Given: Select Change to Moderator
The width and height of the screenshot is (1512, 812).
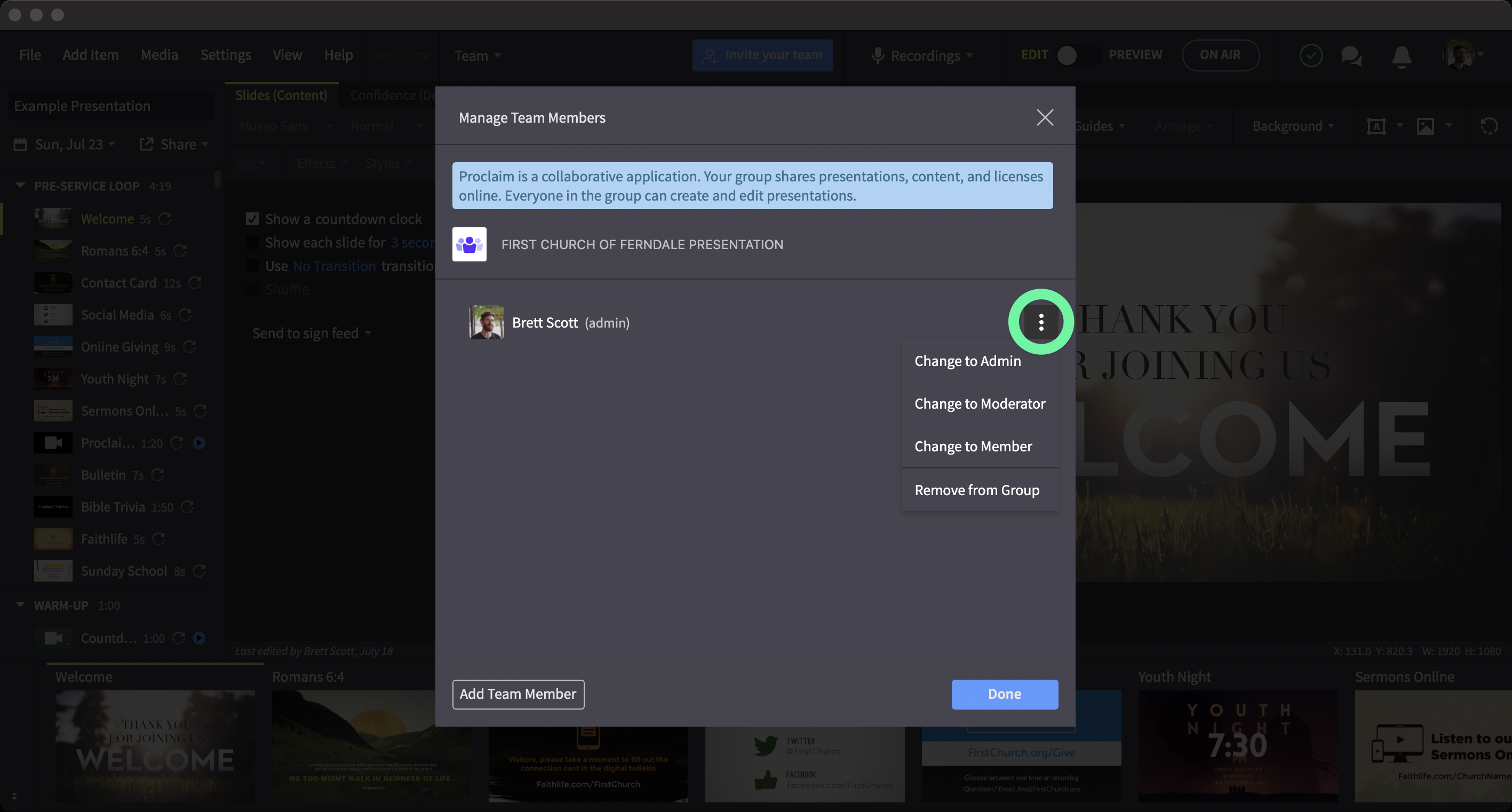Looking at the screenshot, I should click(980, 403).
